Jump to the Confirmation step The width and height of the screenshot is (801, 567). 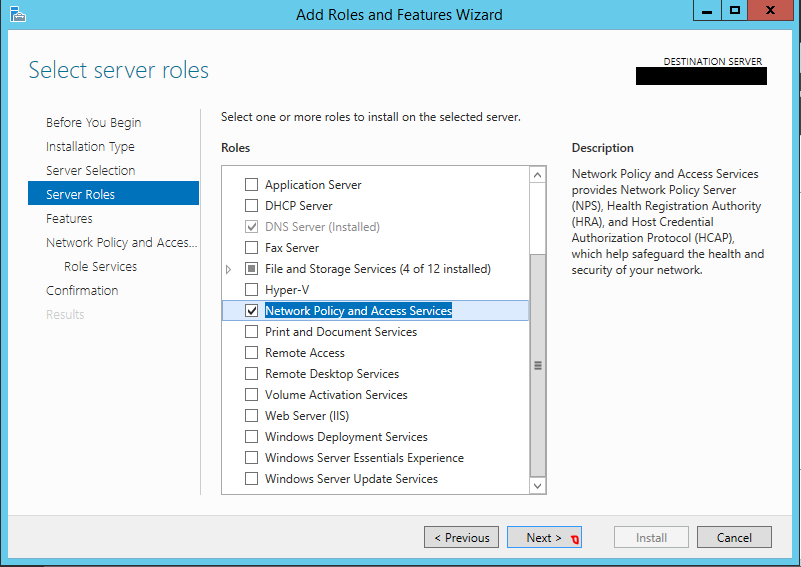click(82, 291)
